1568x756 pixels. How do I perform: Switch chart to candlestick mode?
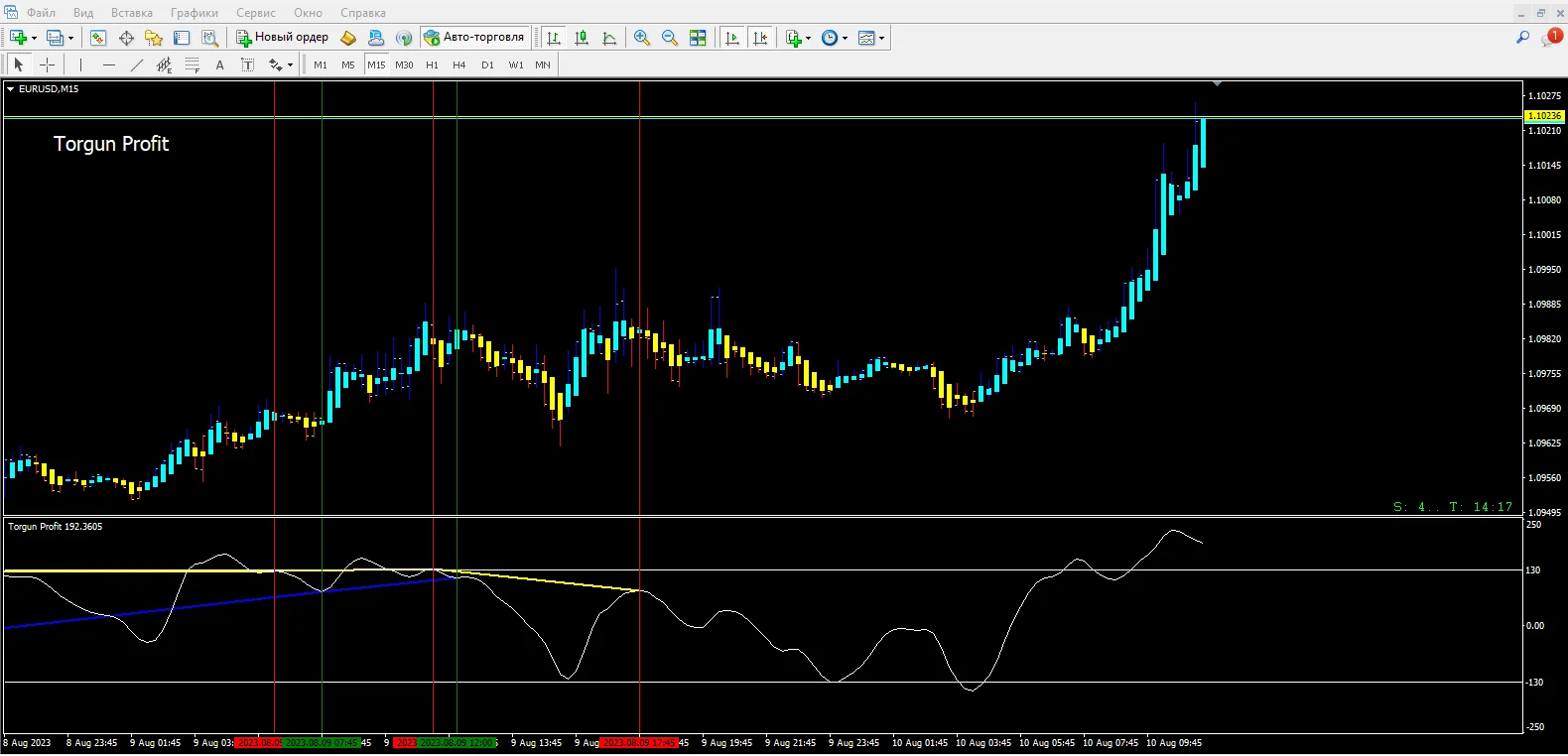click(x=582, y=38)
